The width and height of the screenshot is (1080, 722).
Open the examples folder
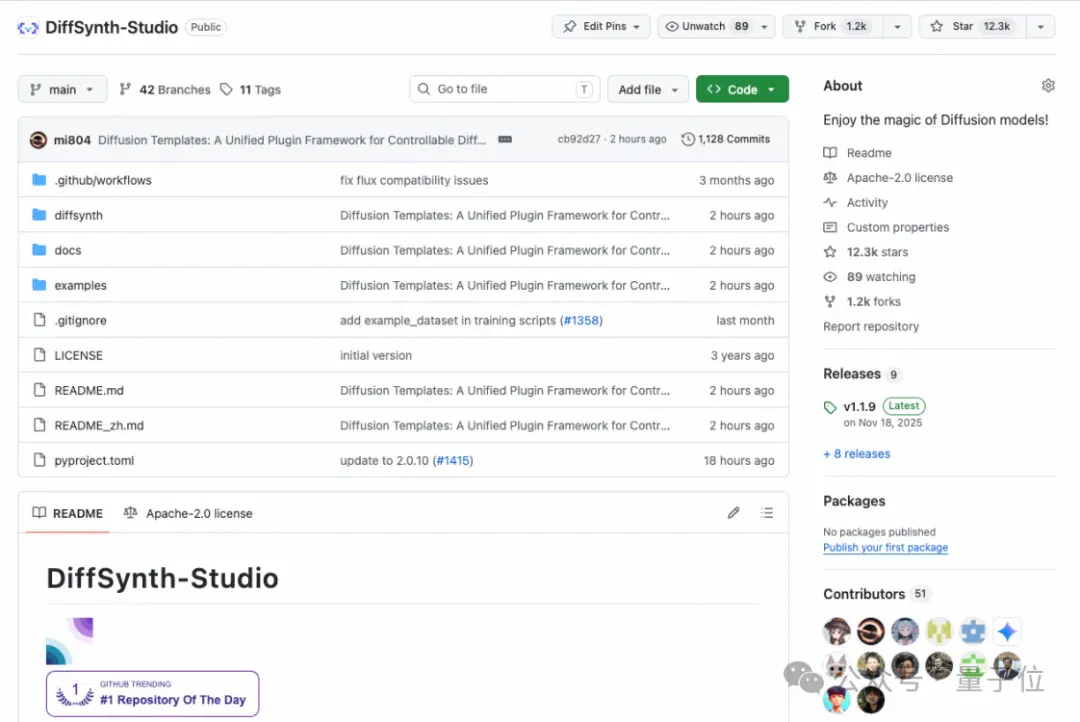81,285
